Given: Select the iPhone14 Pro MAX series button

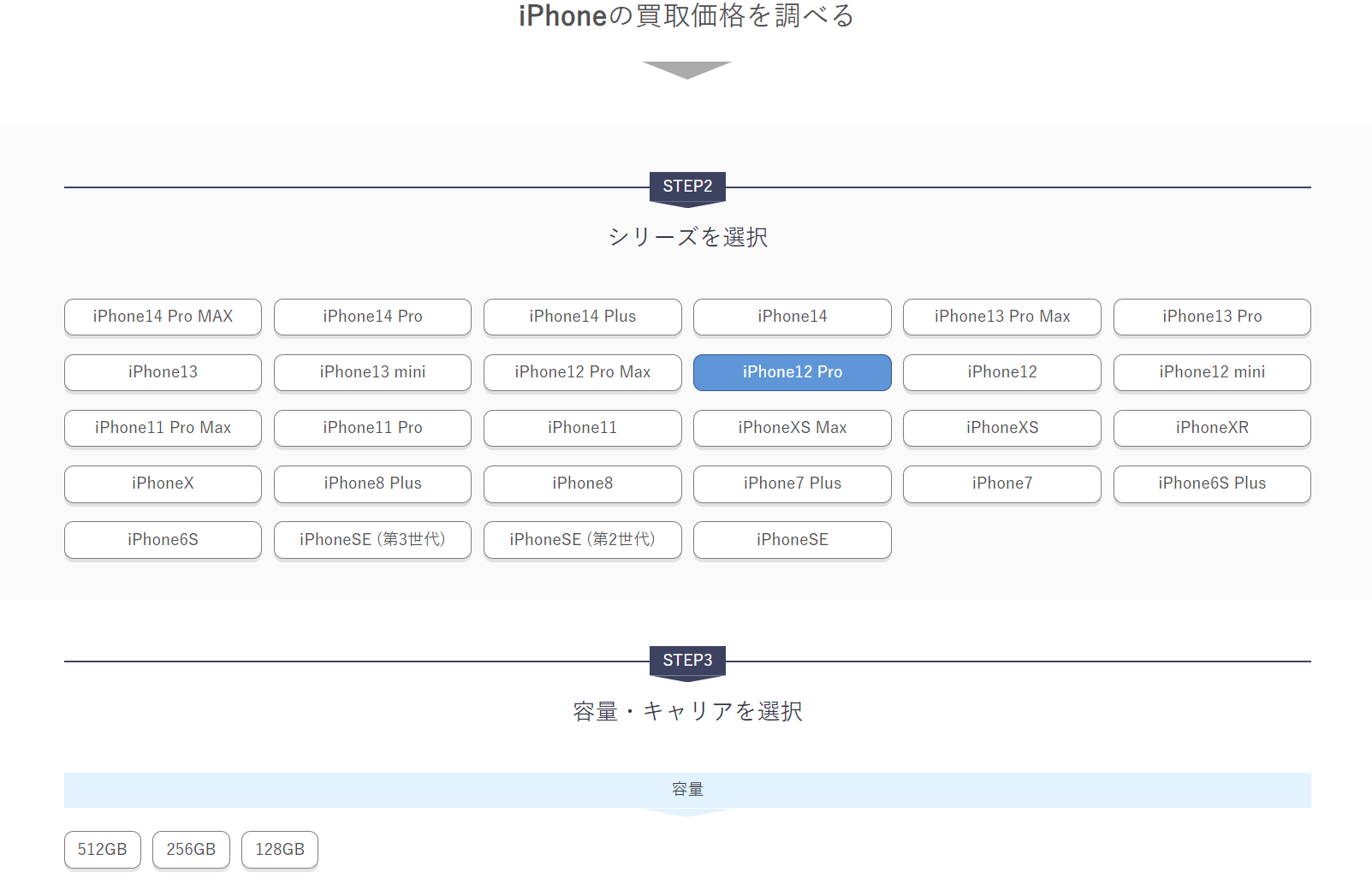Looking at the screenshot, I should (x=163, y=317).
